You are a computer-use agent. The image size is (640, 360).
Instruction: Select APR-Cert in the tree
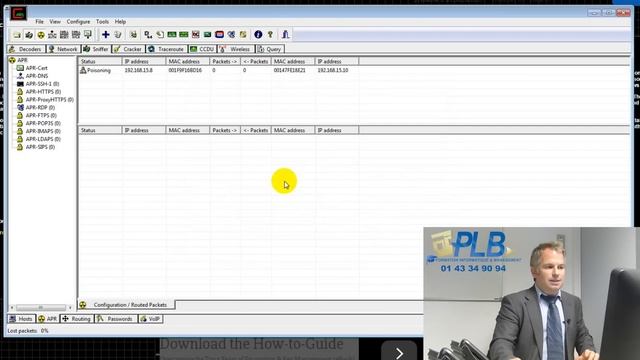(x=36, y=68)
